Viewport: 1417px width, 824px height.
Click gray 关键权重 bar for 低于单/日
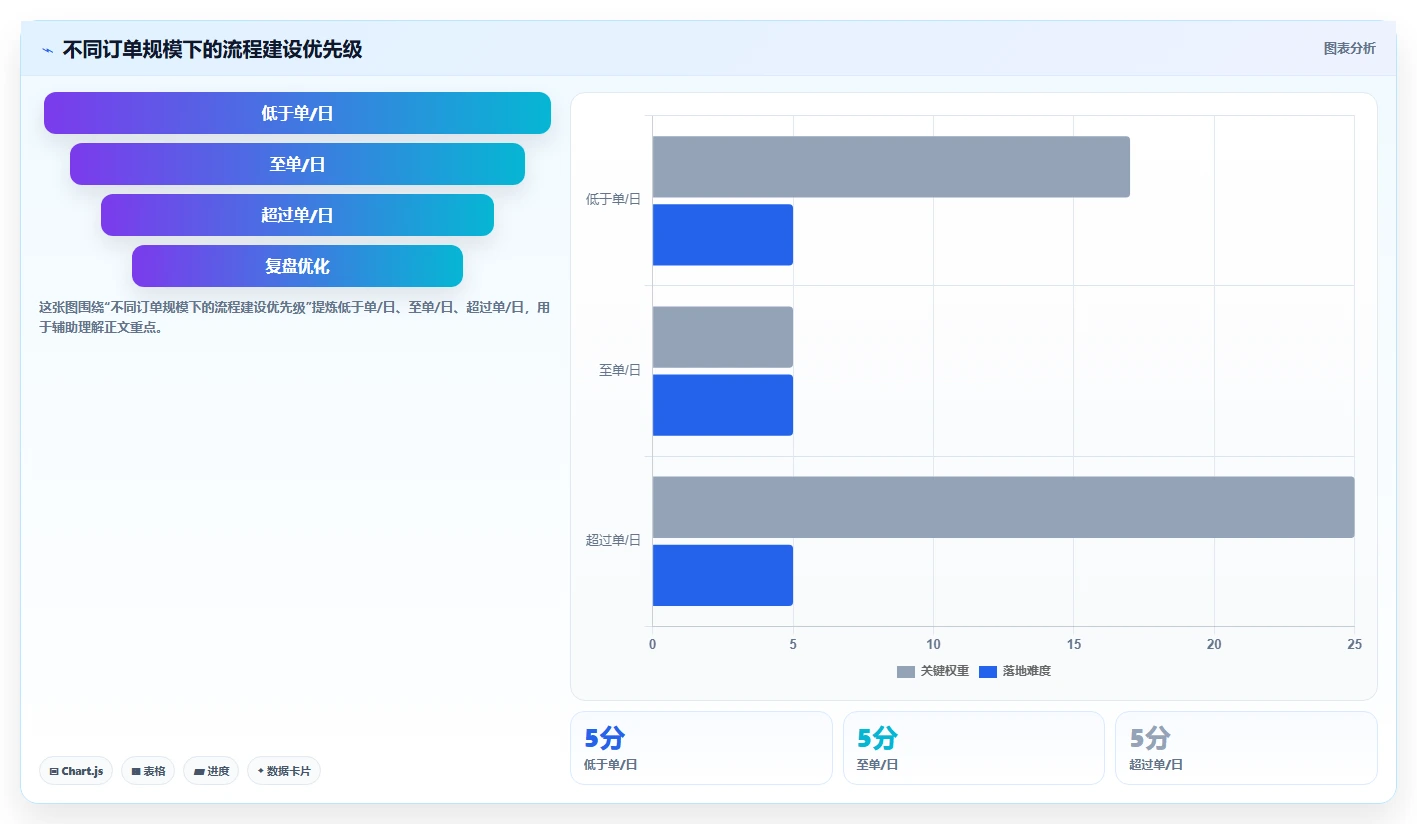891,167
